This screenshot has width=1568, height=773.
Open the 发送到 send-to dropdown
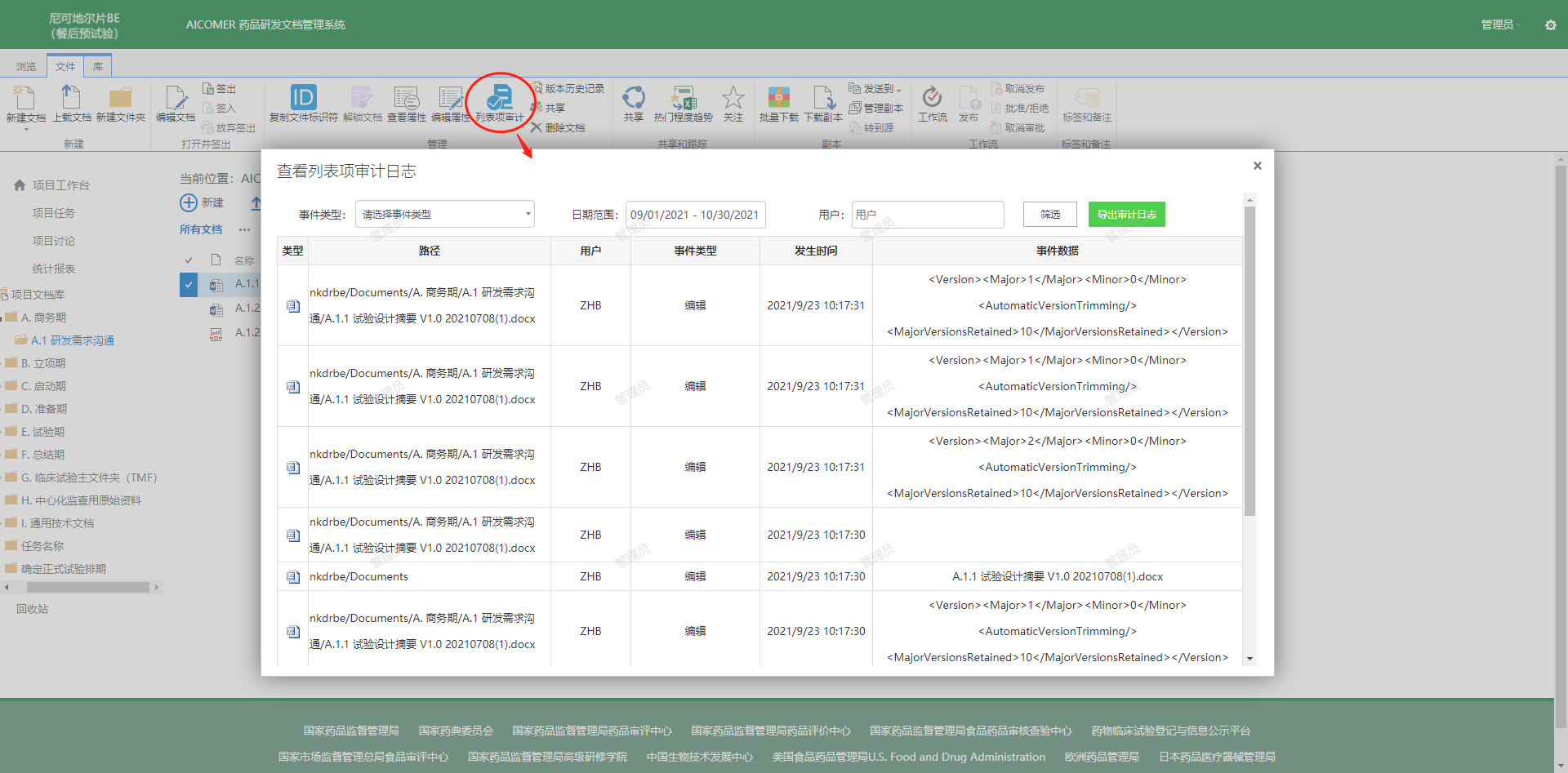pyautogui.click(x=875, y=88)
